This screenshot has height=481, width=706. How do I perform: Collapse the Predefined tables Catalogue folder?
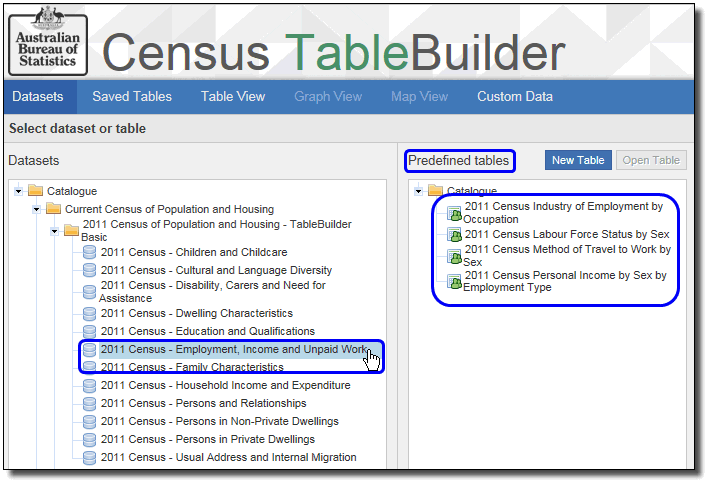pos(419,191)
